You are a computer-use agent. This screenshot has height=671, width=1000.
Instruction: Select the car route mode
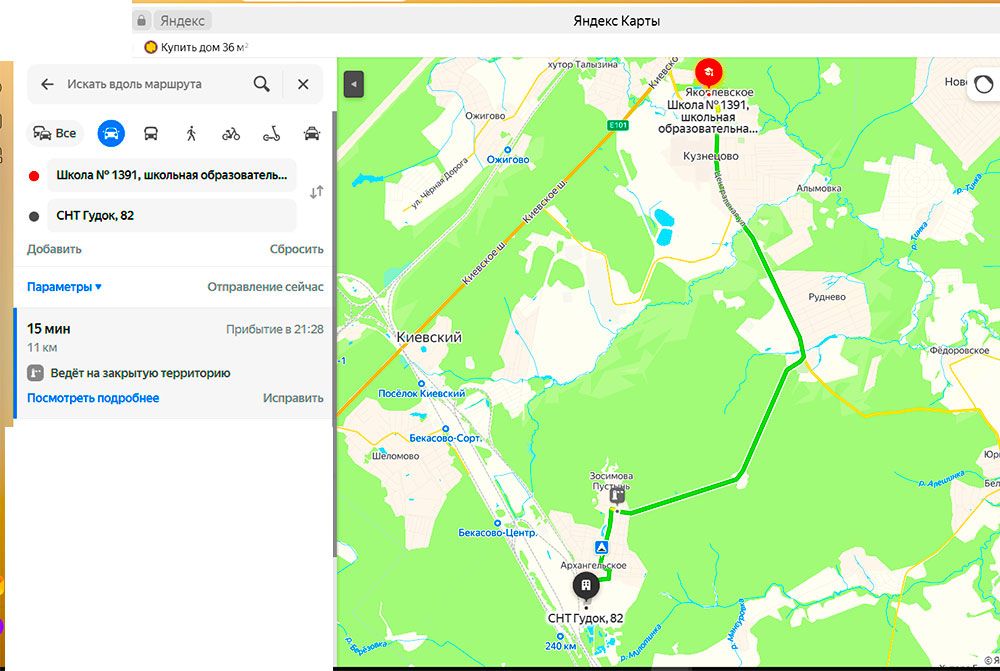click(111, 133)
